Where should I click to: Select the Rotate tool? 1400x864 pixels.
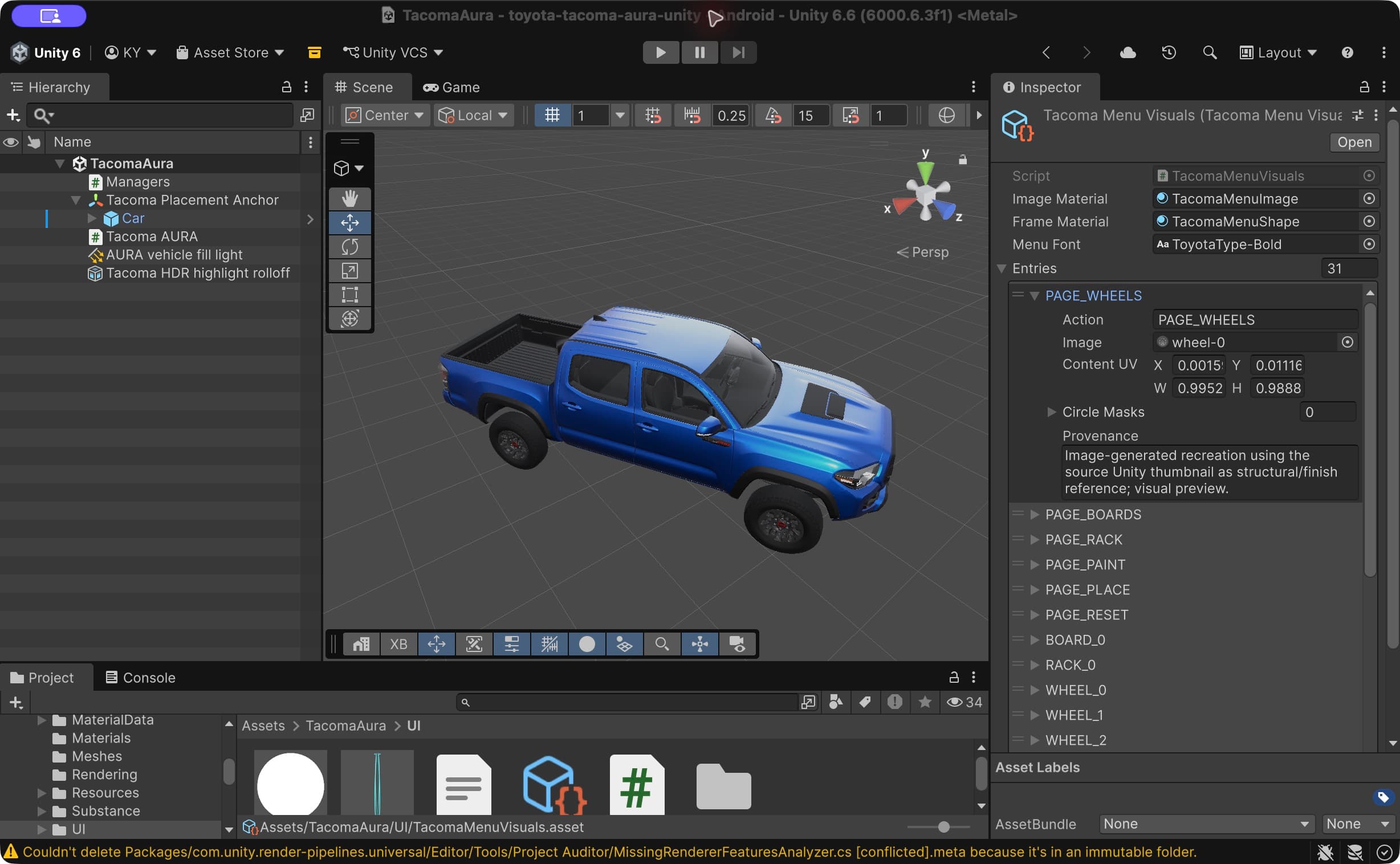point(349,247)
